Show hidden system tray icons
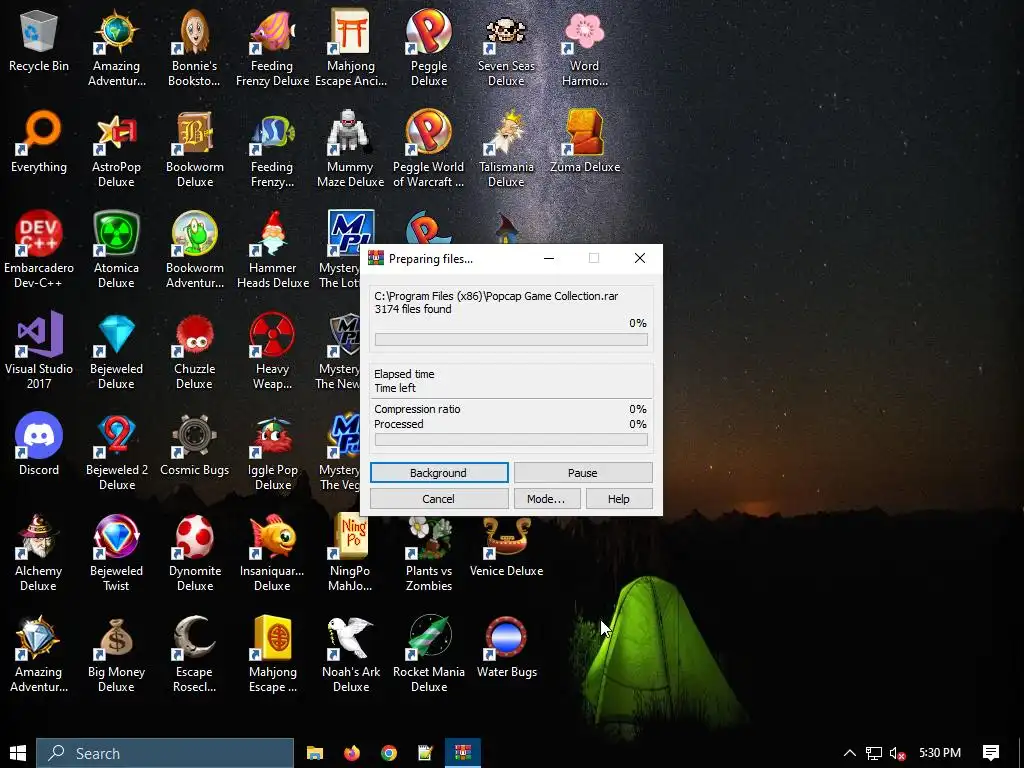The height and width of the screenshot is (768, 1024). [x=850, y=753]
